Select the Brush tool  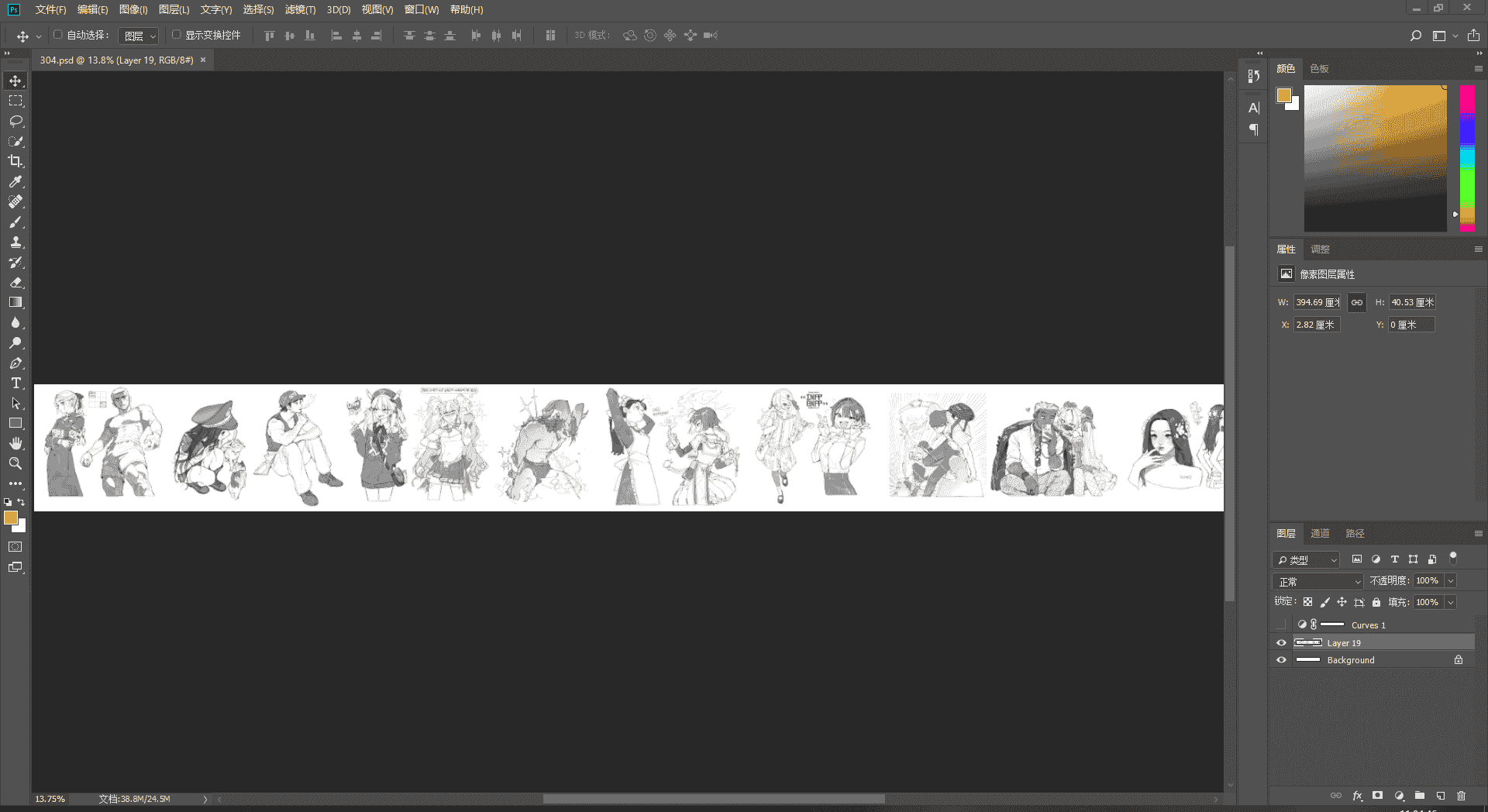pos(15,222)
